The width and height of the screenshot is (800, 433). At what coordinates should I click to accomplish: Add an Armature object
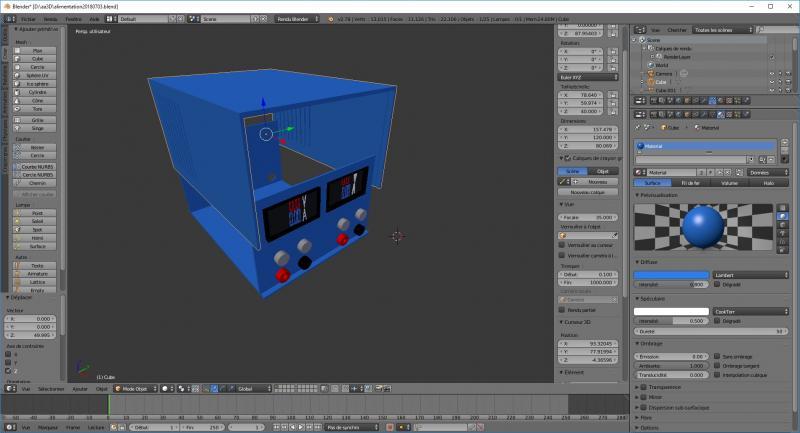36,273
